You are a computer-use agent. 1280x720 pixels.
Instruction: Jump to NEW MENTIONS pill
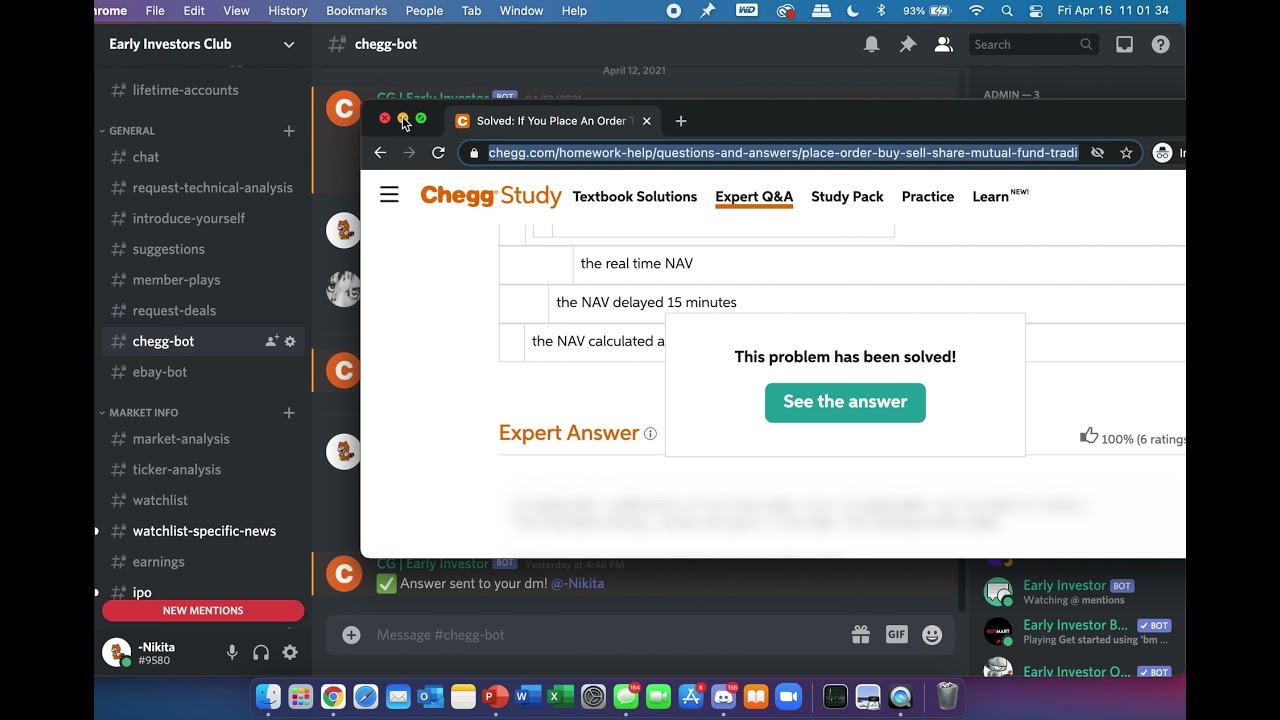(x=203, y=610)
